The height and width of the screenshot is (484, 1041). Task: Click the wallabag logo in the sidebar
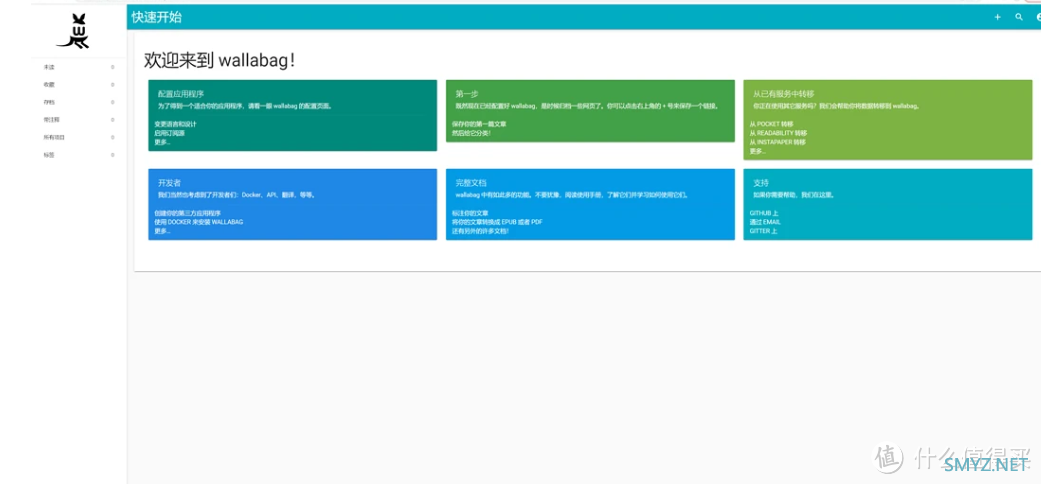[x=74, y=31]
